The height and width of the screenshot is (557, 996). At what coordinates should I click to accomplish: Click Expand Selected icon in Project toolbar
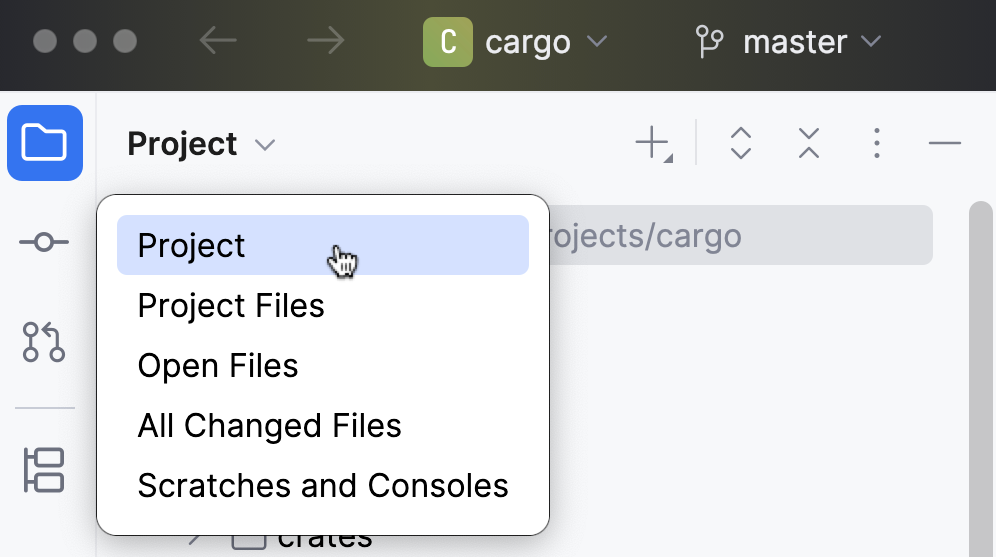point(740,144)
